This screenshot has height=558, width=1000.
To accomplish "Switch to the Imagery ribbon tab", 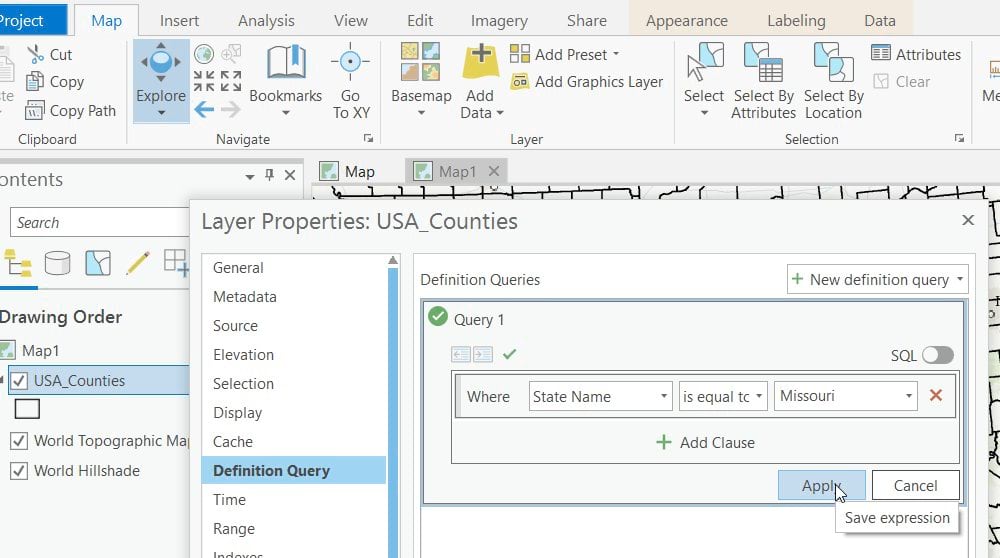I will (x=499, y=21).
